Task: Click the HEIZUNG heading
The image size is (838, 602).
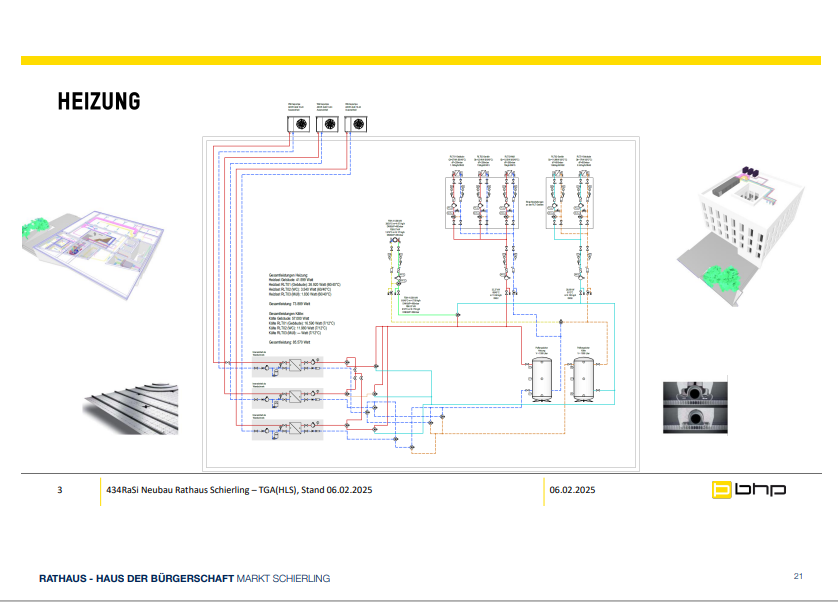Action: [x=98, y=101]
